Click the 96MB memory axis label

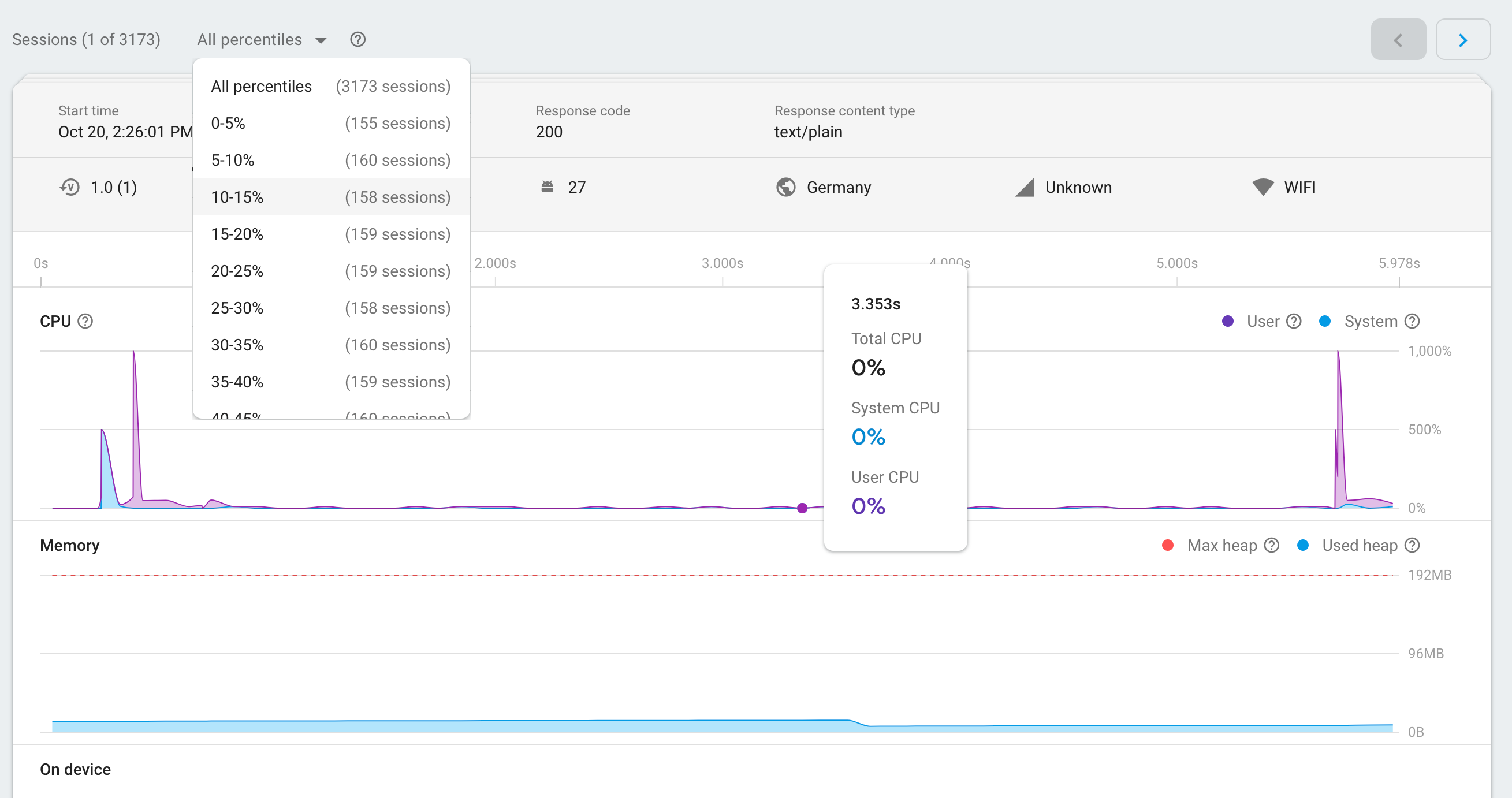point(1426,654)
